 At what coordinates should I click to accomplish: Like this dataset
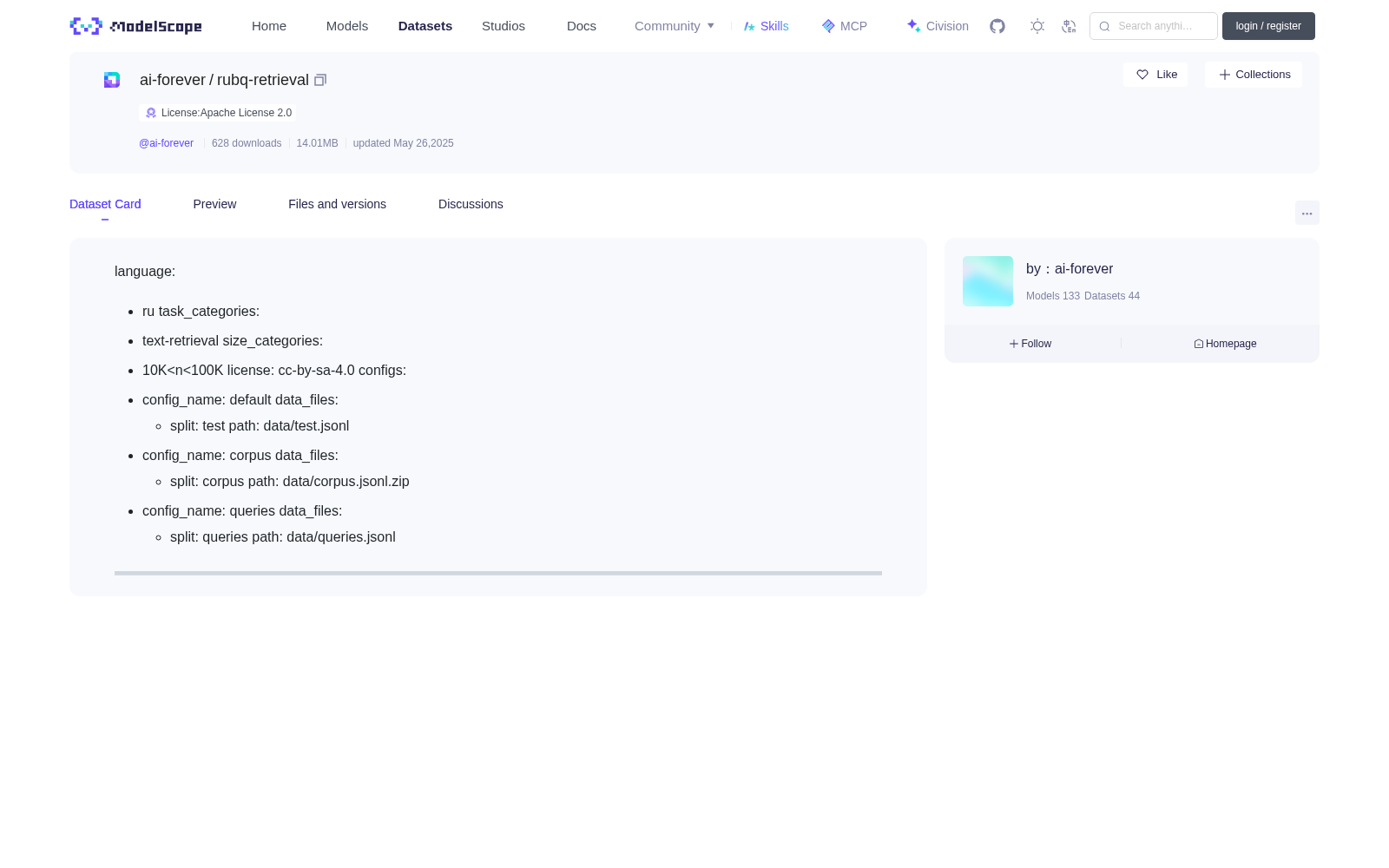[x=1155, y=75]
